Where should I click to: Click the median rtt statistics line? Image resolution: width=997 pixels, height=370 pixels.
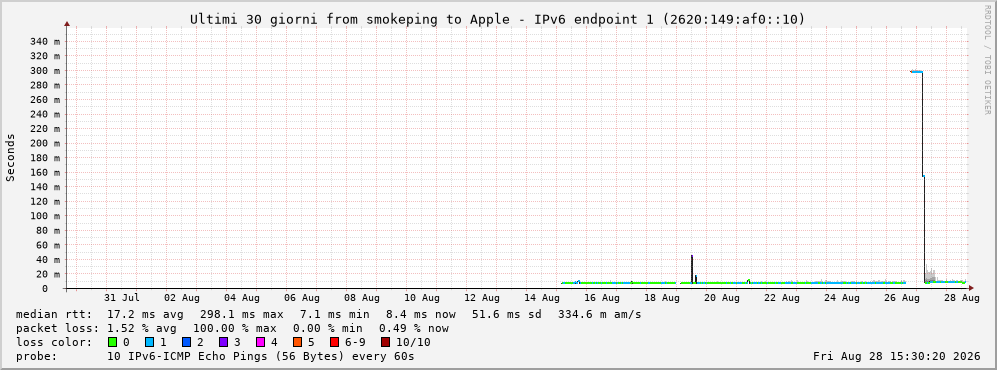point(329,314)
